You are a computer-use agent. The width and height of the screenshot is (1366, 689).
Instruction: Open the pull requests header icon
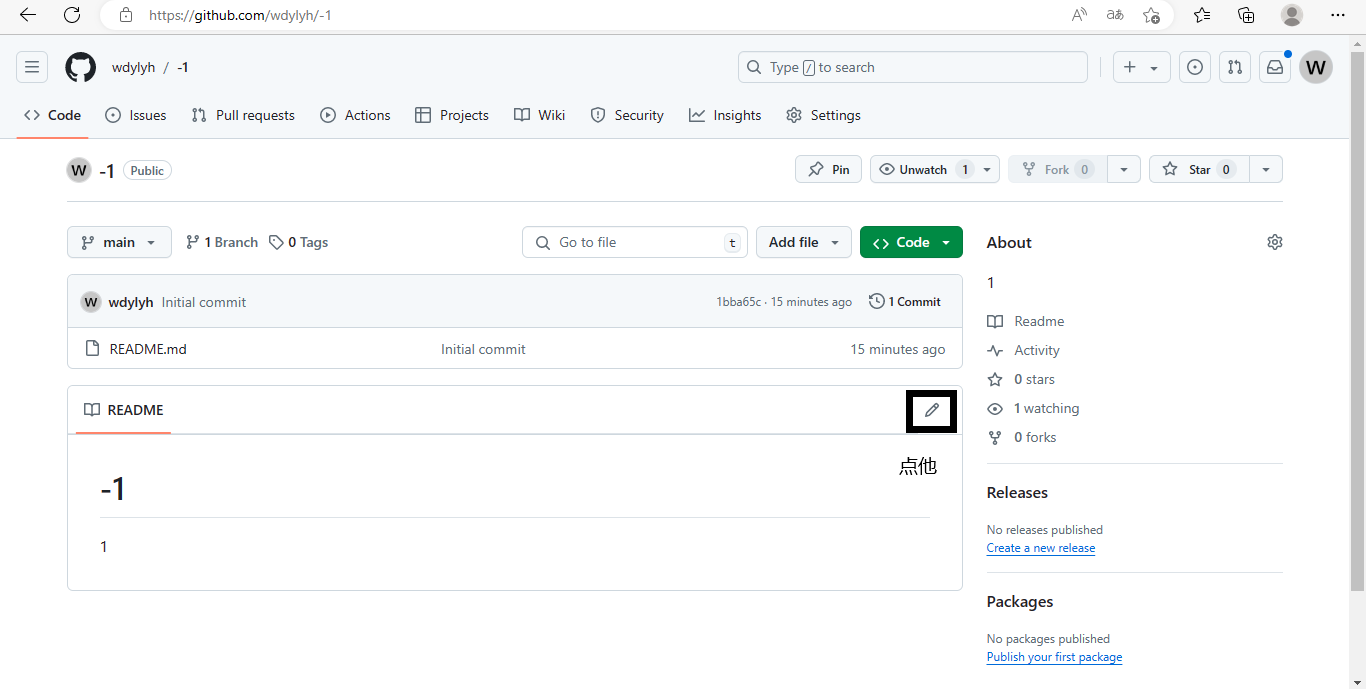click(1235, 67)
